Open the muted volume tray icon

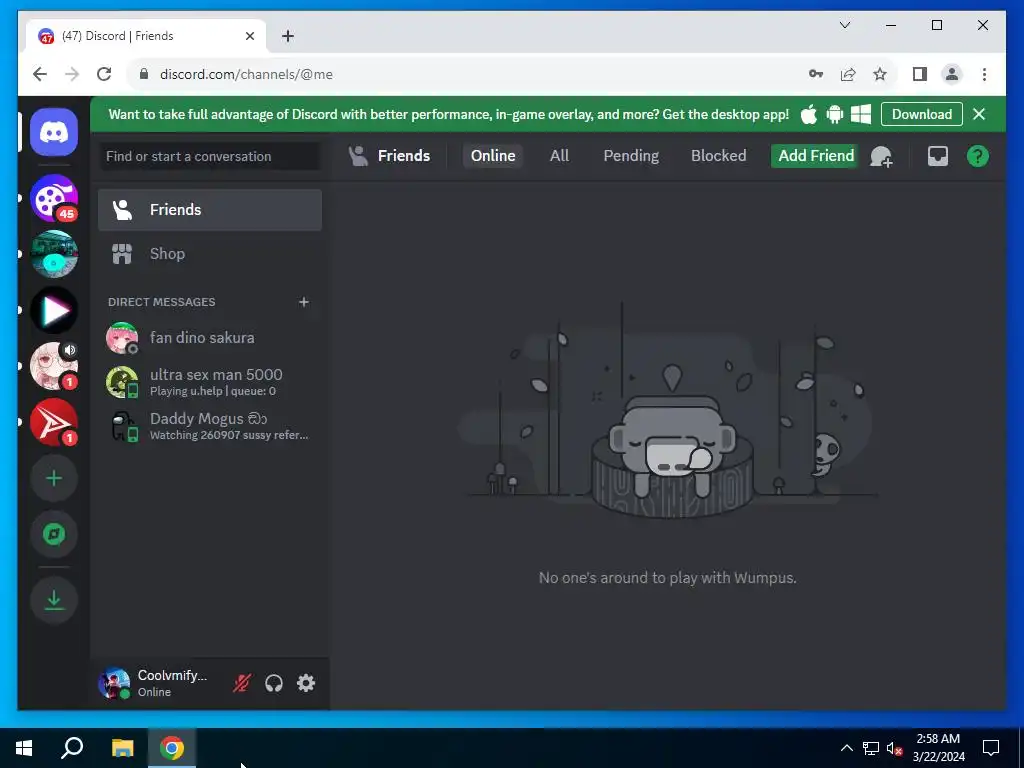(x=894, y=748)
